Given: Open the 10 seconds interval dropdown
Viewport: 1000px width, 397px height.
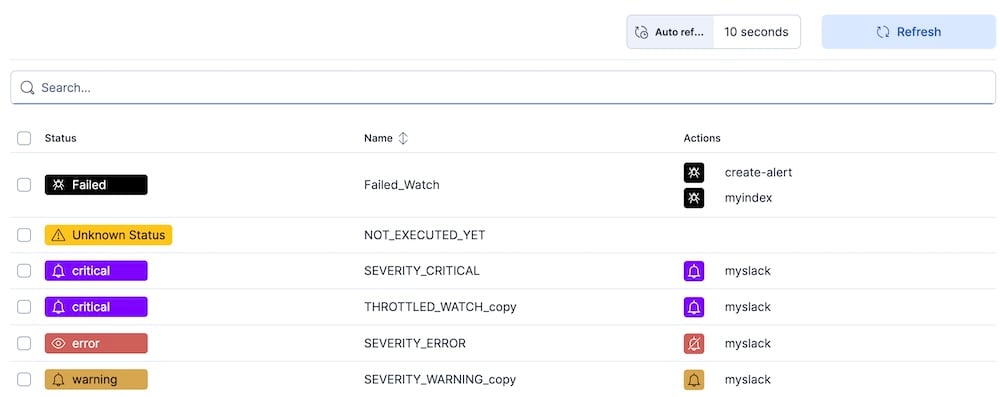Looking at the screenshot, I should coord(756,32).
